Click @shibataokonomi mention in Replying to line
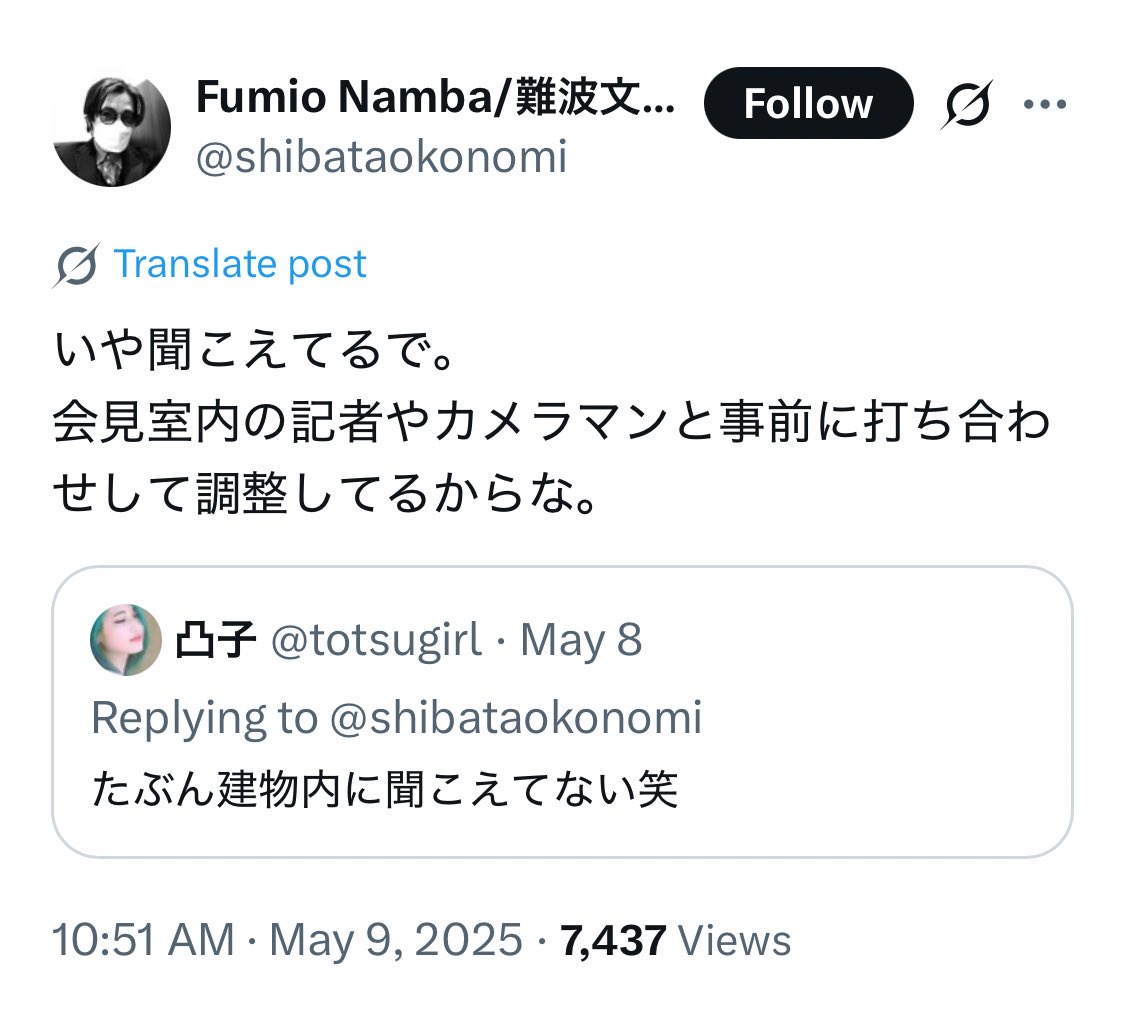The image size is (1124, 1019). [515, 718]
